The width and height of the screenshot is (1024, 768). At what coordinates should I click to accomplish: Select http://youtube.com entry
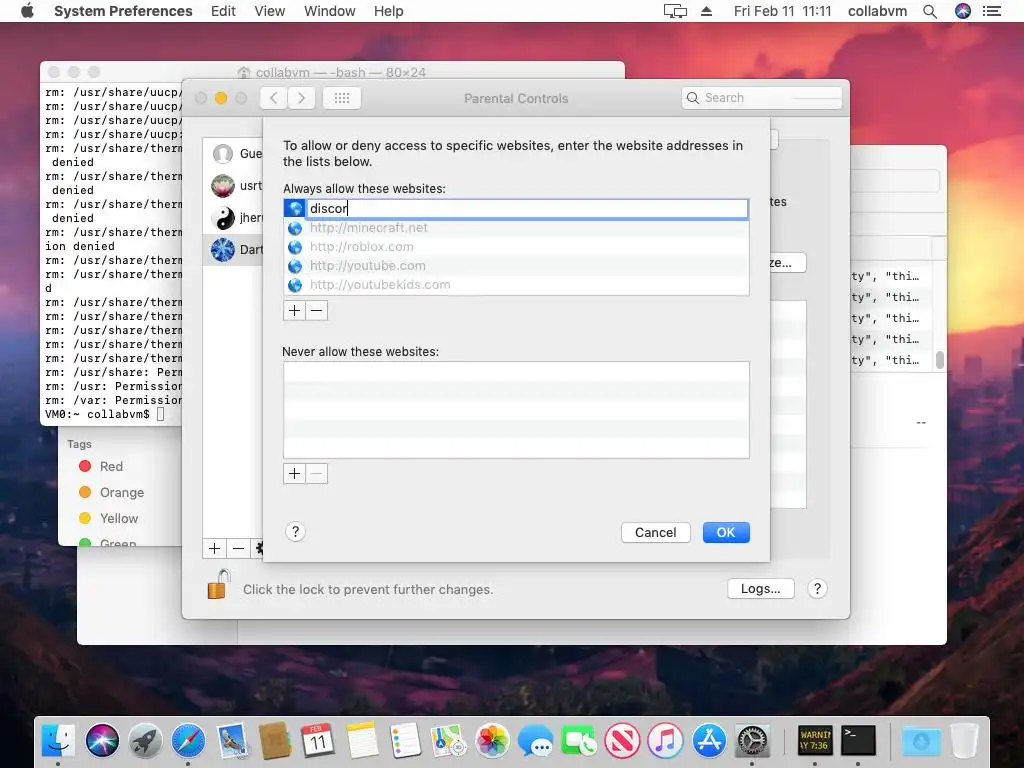516,266
